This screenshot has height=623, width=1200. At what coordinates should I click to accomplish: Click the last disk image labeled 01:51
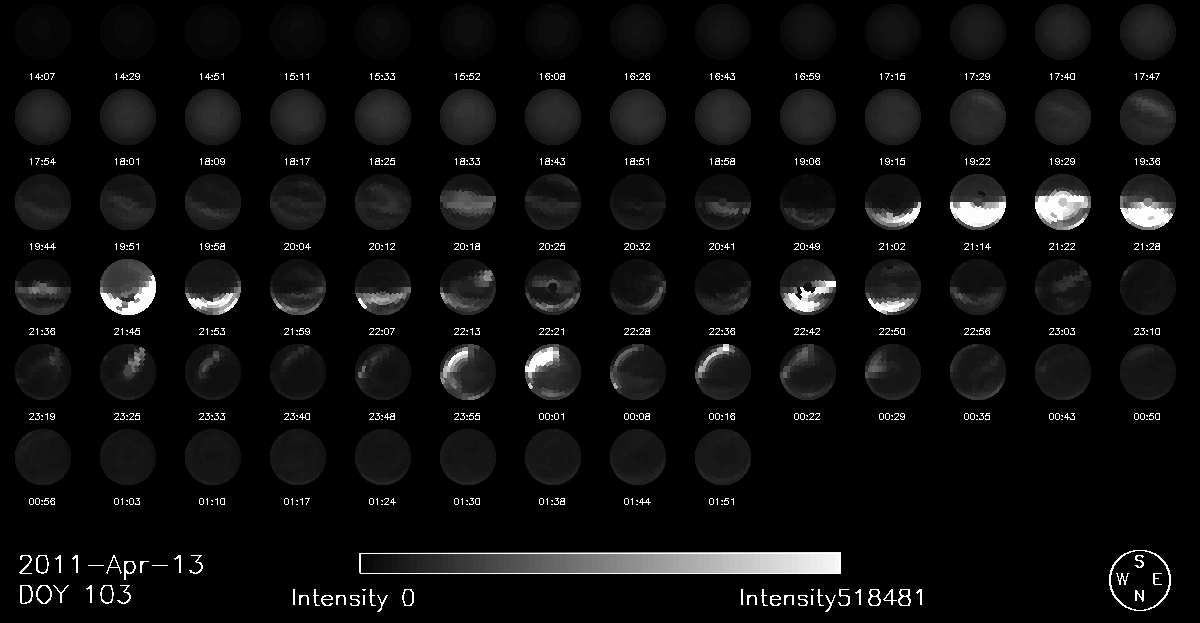[x=723, y=457]
